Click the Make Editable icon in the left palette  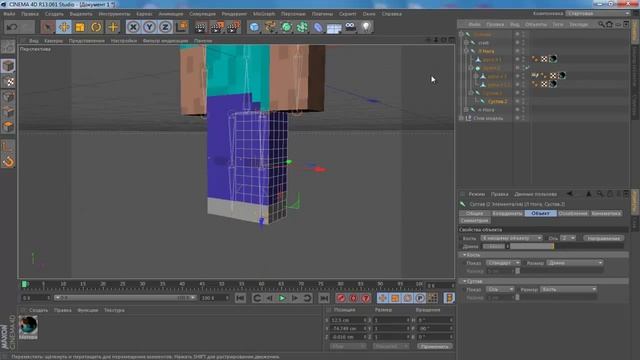8,47
